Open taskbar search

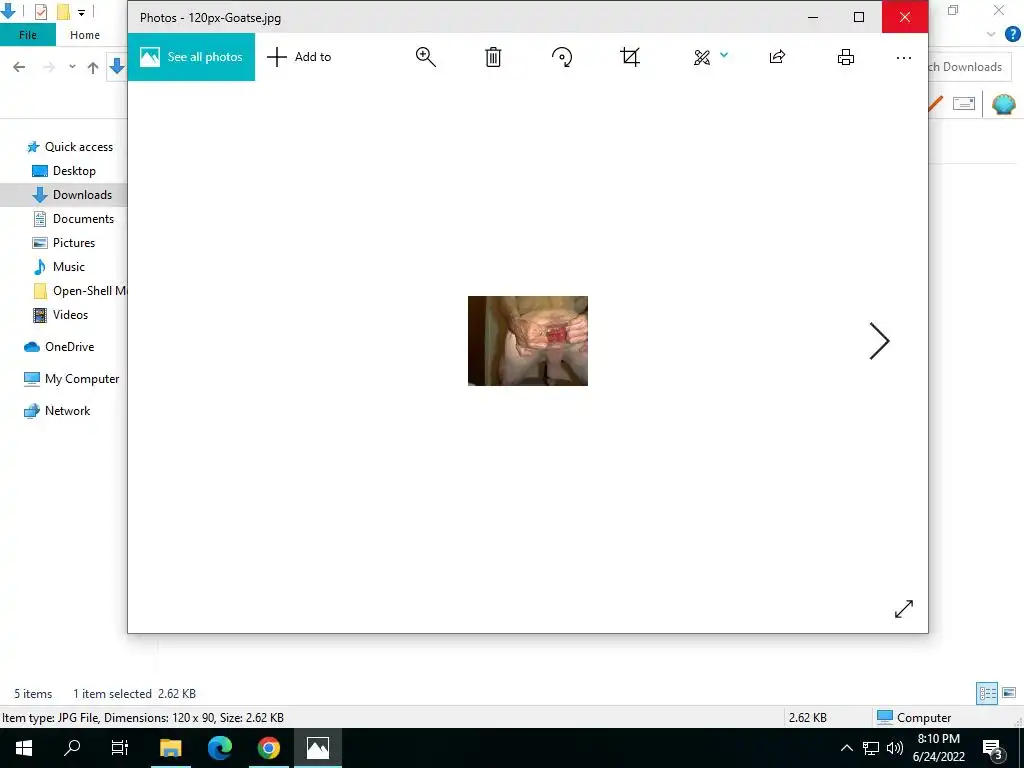click(x=72, y=748)
